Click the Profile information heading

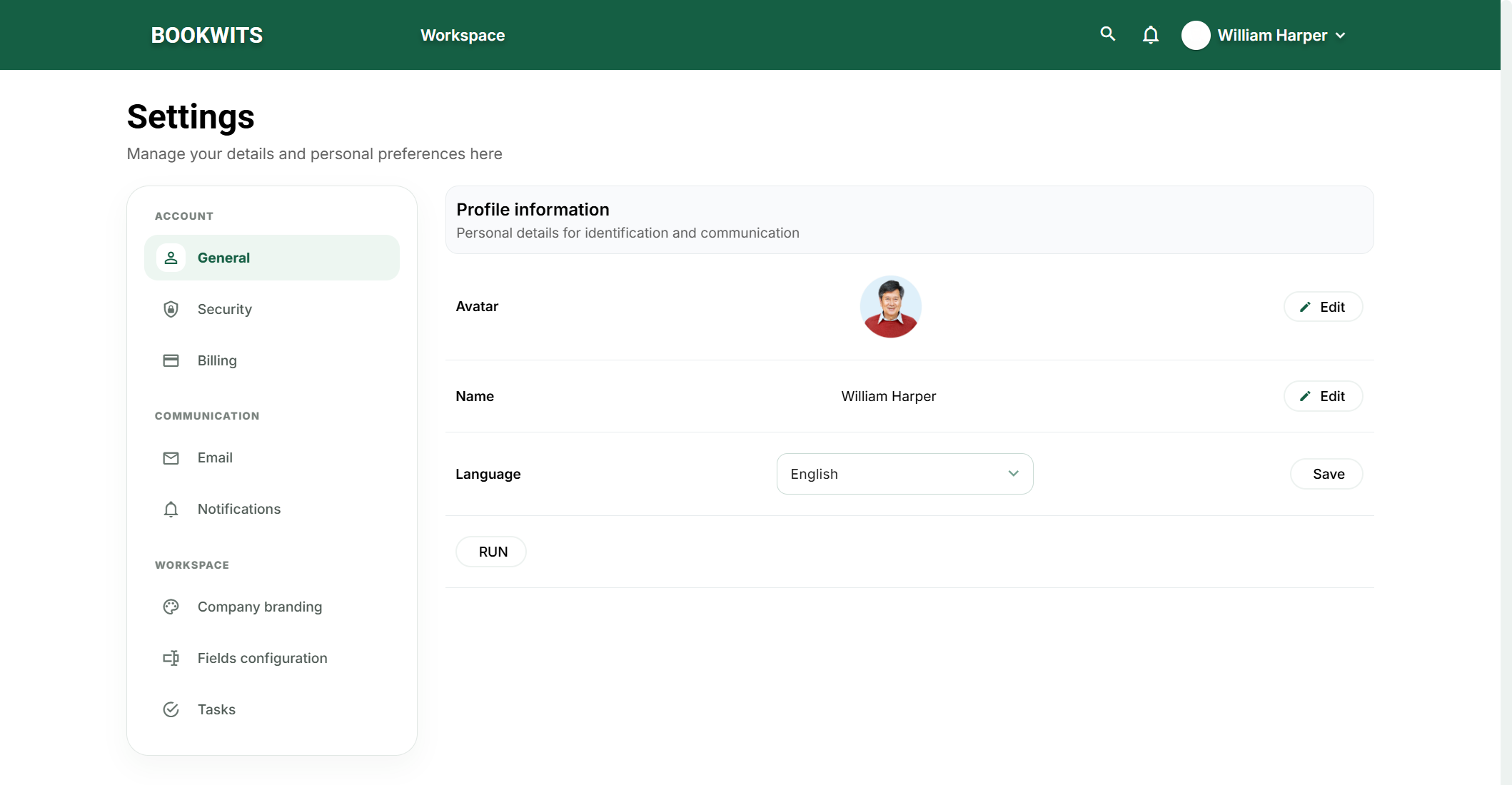click(x=533, y=209)
